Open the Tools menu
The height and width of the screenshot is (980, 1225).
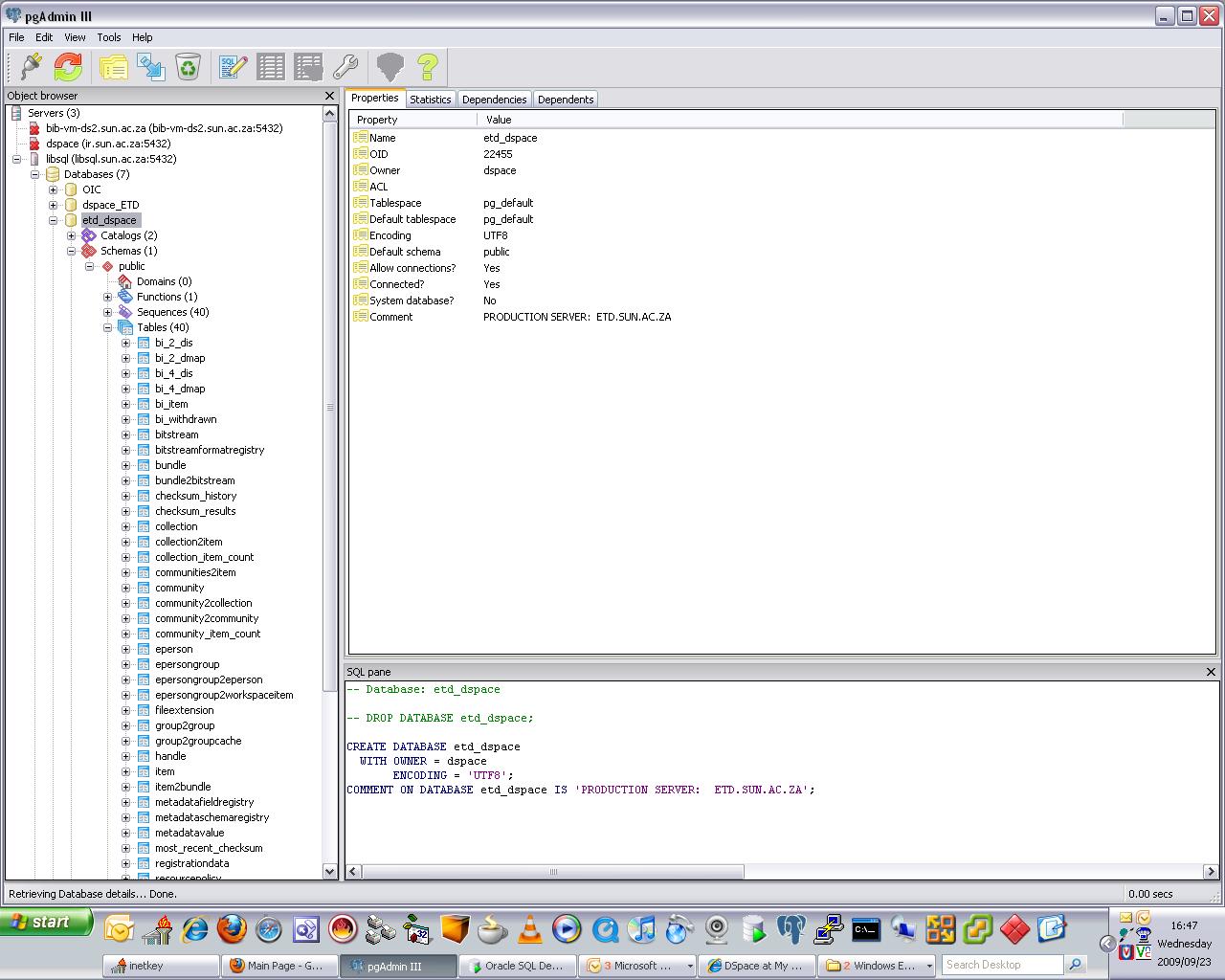108,37
